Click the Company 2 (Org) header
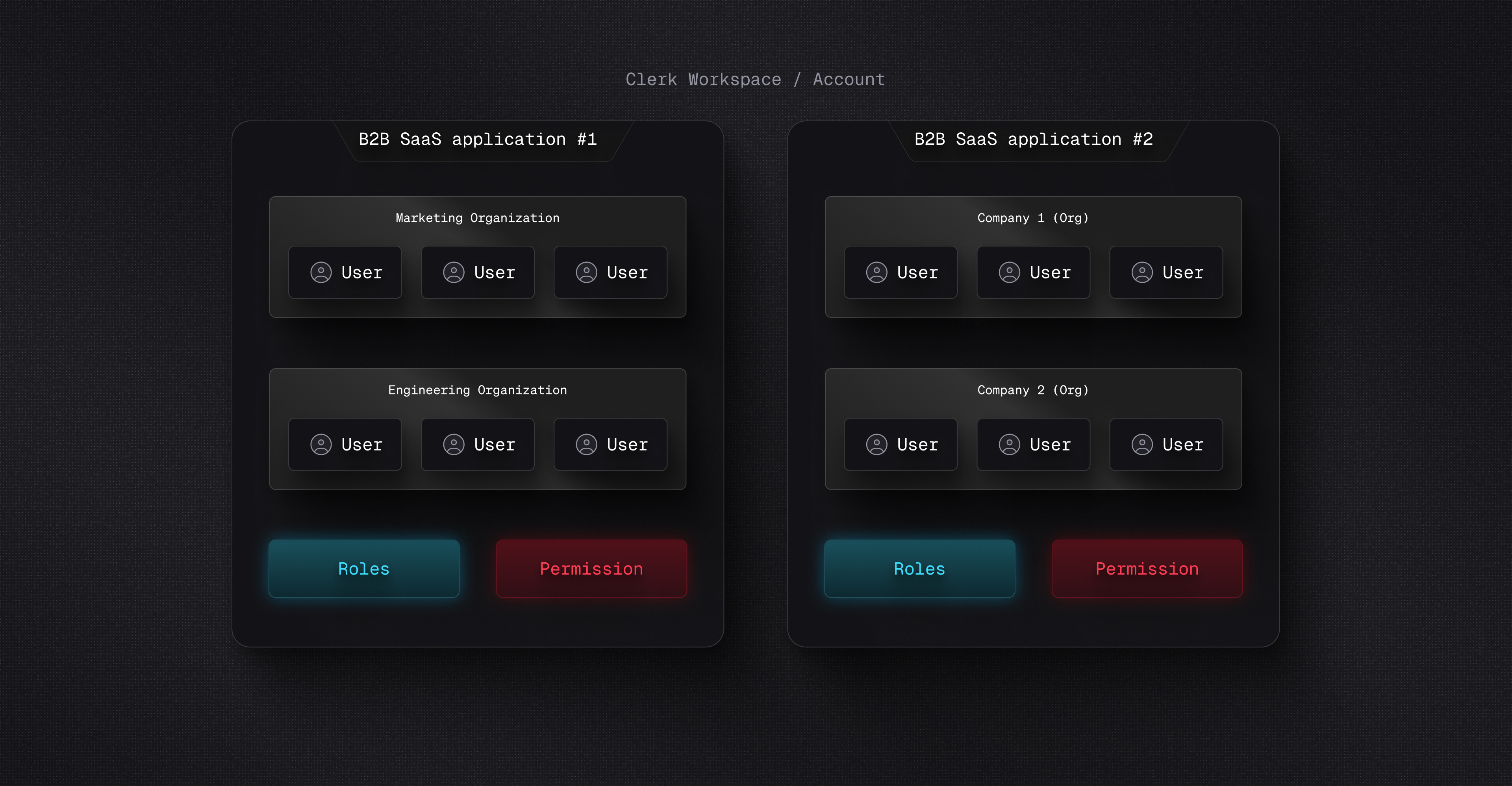 [x=1033, y=389]
